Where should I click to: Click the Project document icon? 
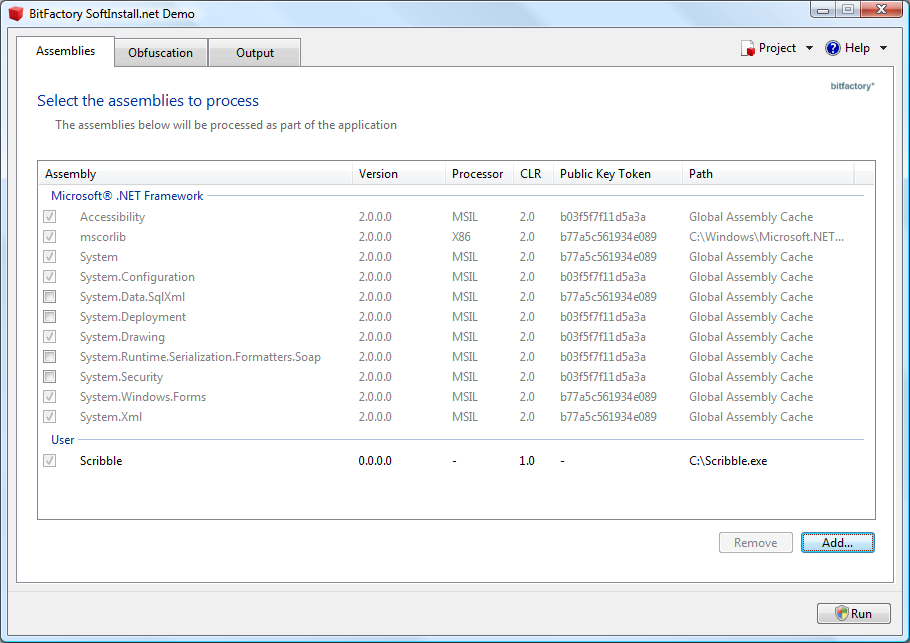coord(748,48)
